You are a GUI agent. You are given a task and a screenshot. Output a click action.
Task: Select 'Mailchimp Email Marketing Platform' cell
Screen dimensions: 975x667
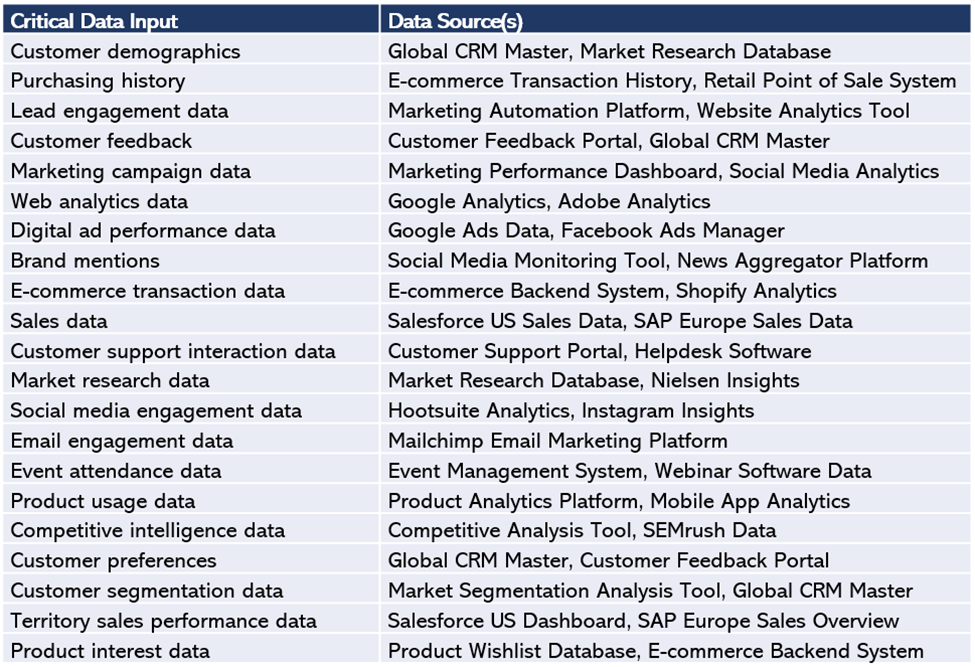[557, 441]
